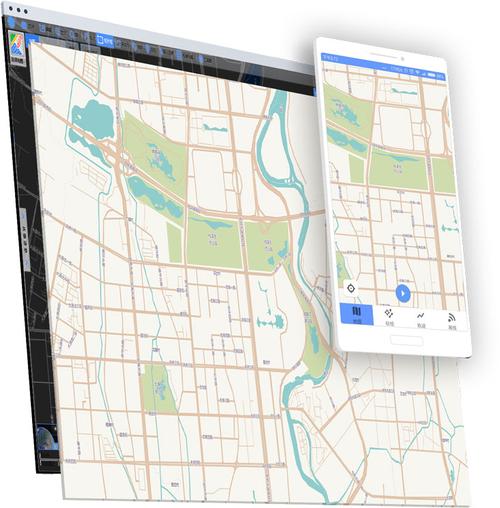Viewport: 500px width, 508px height.
Task: Tap the phone's rounded home button
Action: (x=406, y=341)
